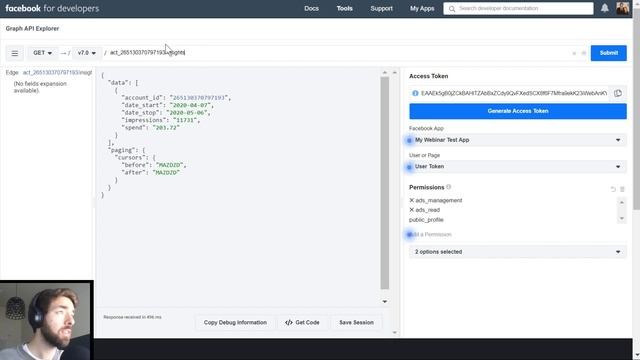Copy the access token with the clipboard icon

(x=618, y=93)
